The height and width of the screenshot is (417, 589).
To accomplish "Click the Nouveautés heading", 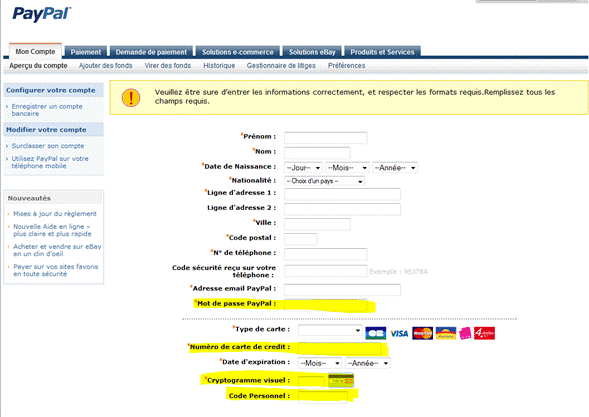I will pyautogui.click(x=29, y=198).
